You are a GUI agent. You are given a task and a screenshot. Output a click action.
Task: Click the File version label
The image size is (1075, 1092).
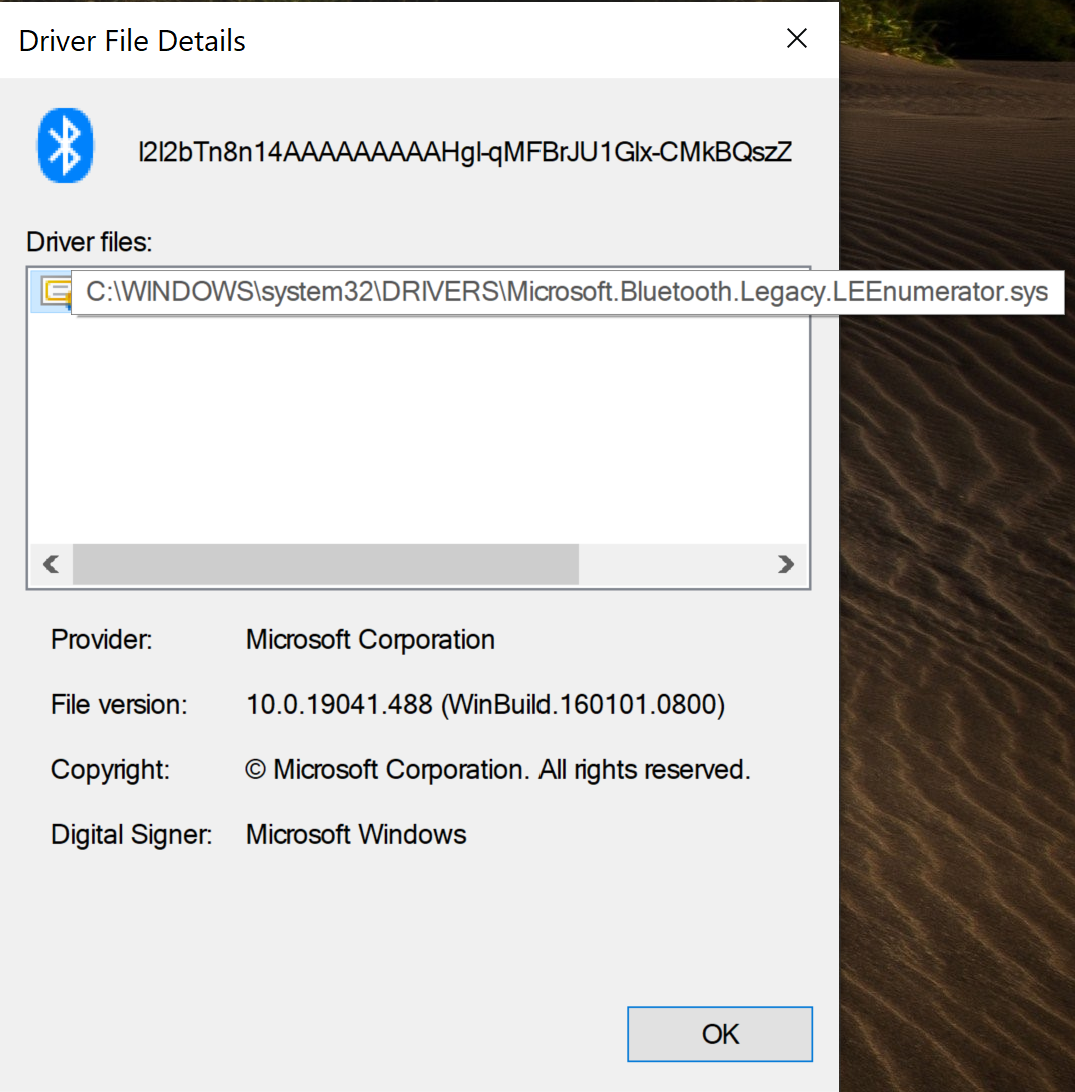(119, 704)
